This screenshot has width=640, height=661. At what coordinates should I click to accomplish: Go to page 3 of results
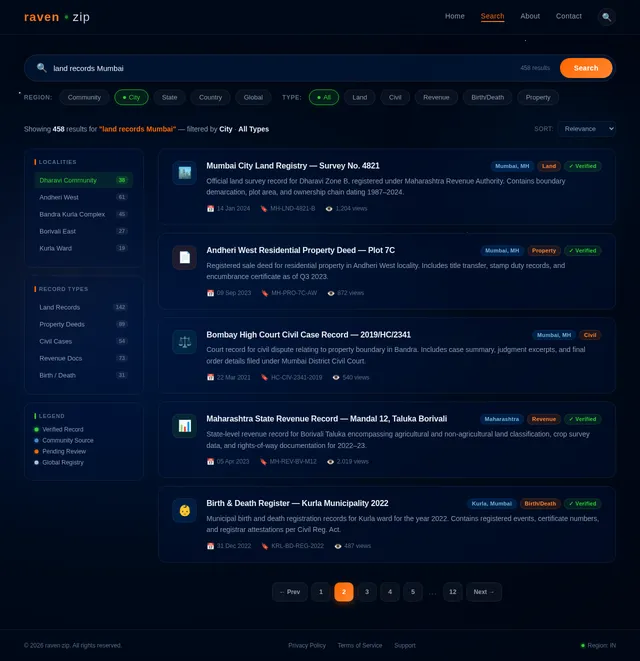click(x=367, y=592)
